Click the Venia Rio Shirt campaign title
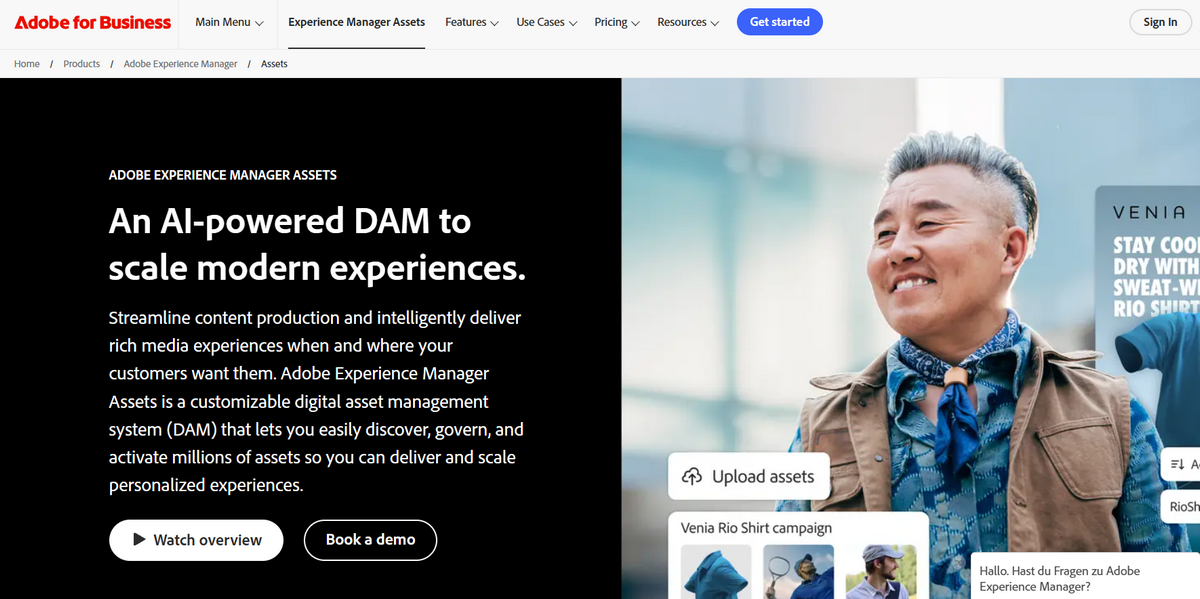Screen dimensions: 1200x599 [x=756, y=528]
